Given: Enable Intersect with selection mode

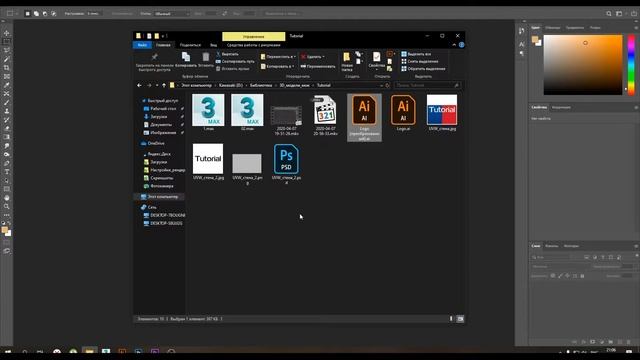Looking at the screenshot, I should pyautogui.click(x=53, y=13).
